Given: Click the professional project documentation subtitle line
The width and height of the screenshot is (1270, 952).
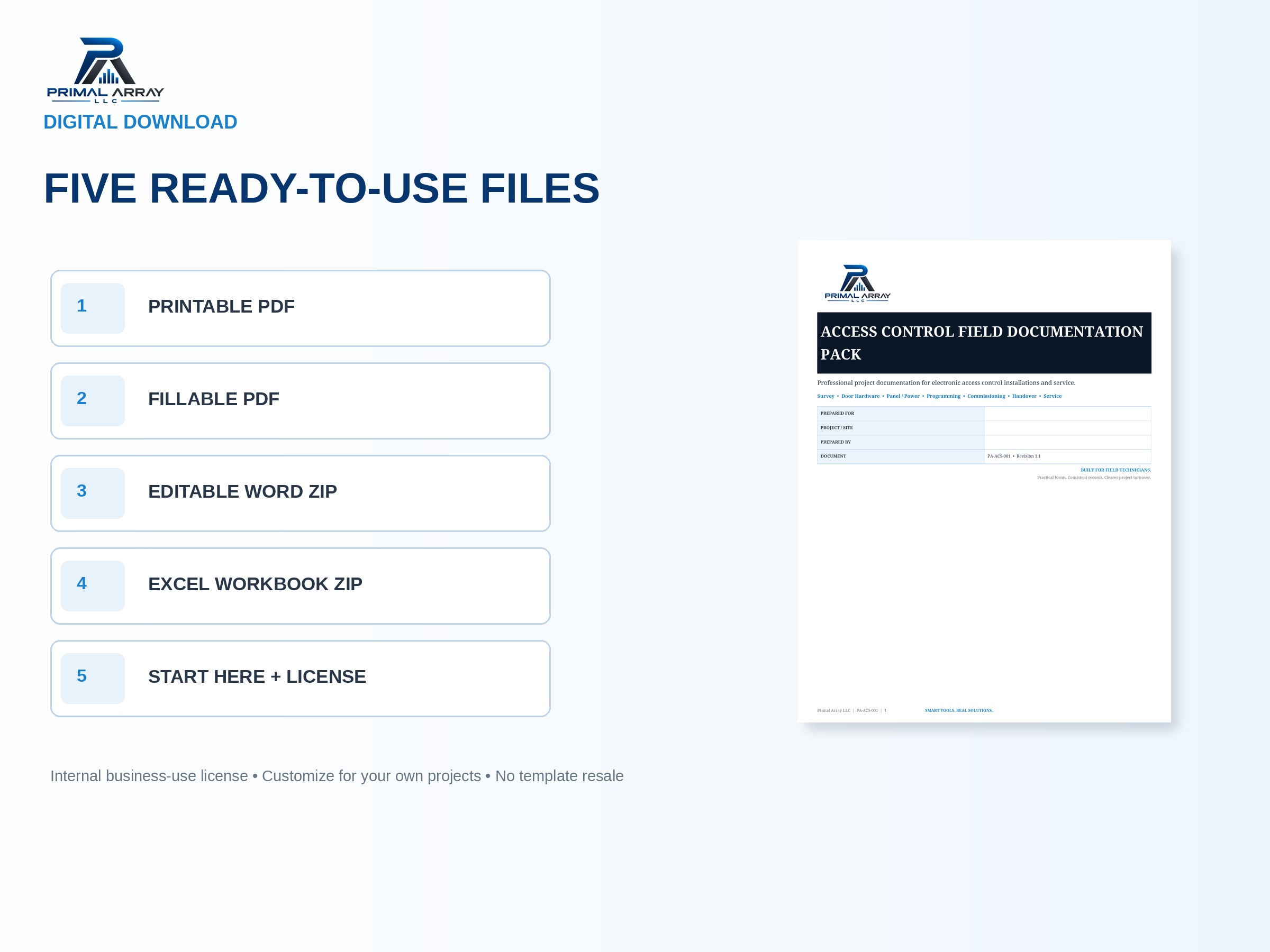Looking at the screenshot, I should pos(946,383).
